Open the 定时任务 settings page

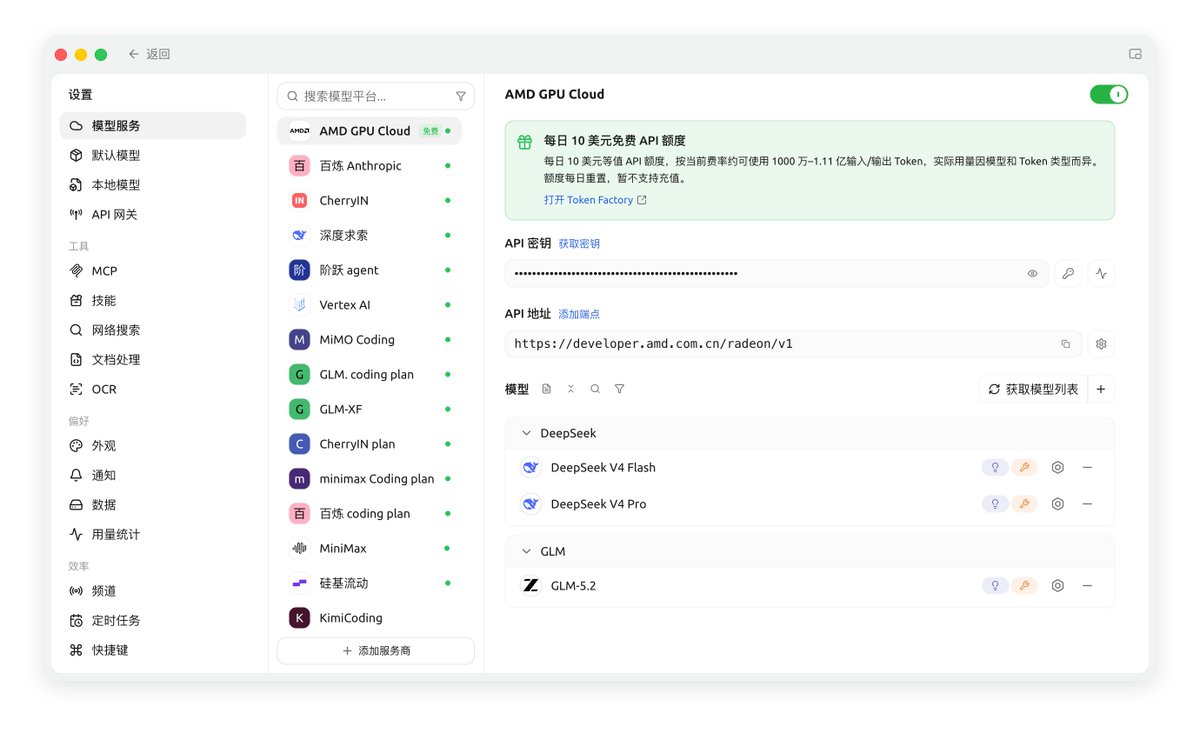[153, 620]
